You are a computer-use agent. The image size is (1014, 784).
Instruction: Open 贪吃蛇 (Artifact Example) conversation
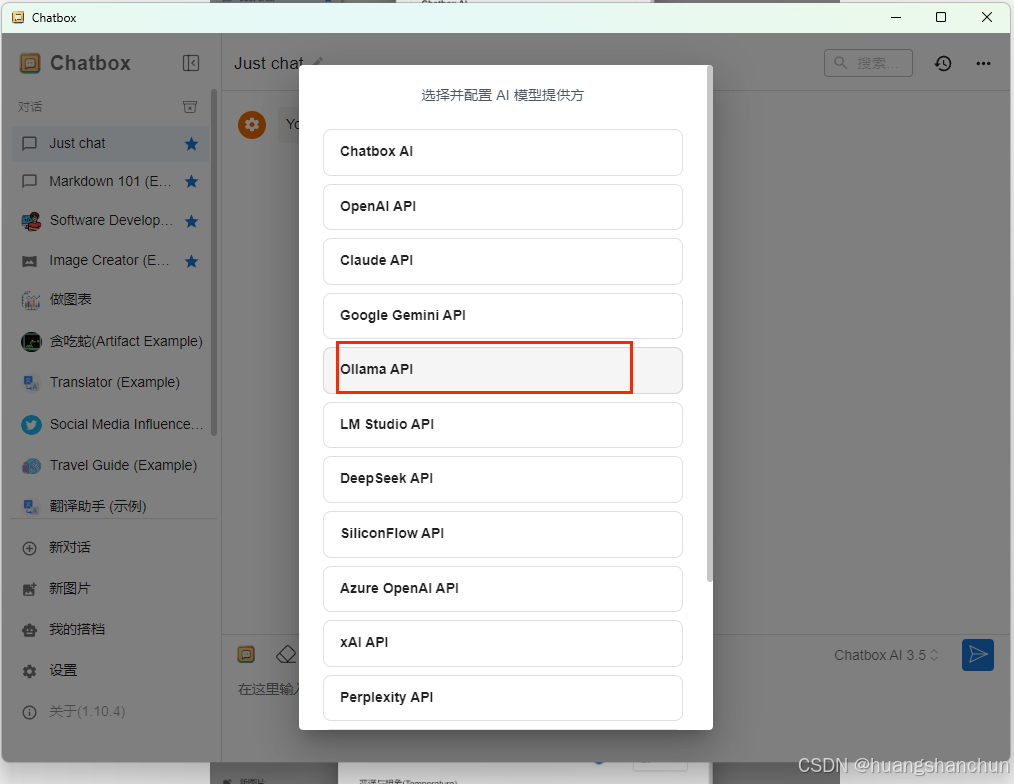(x=110, y=342)
